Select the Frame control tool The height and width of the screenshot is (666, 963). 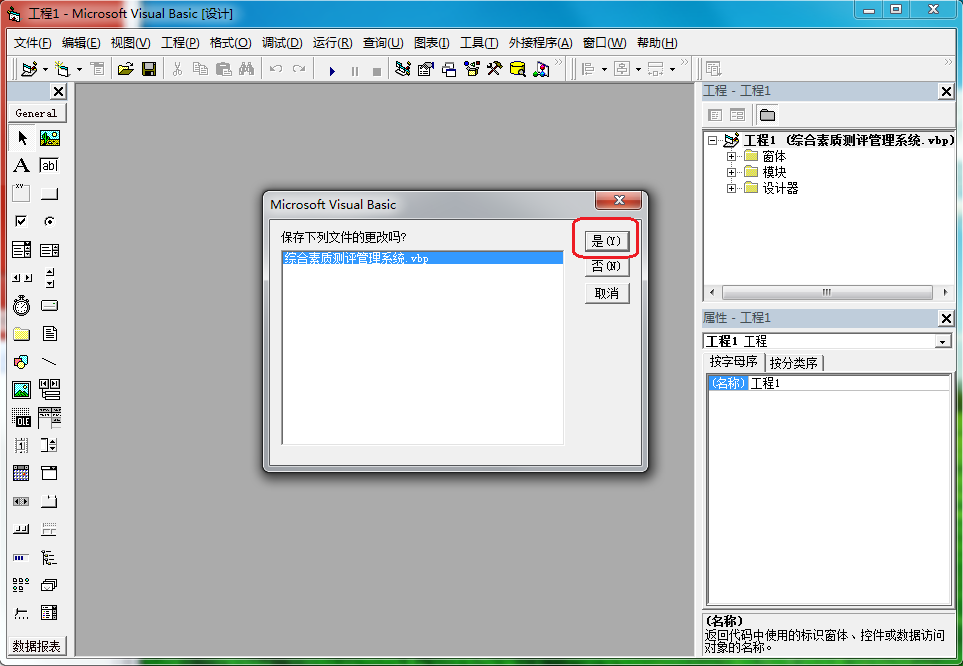click(x=21, y=194)
